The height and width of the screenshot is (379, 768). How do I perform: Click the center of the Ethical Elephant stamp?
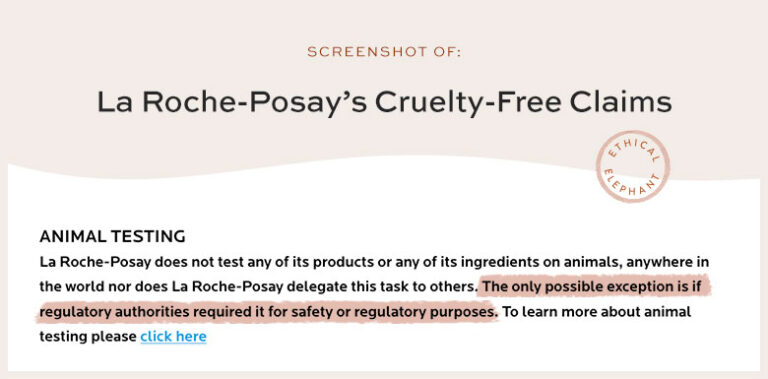[x=632, y=166]
